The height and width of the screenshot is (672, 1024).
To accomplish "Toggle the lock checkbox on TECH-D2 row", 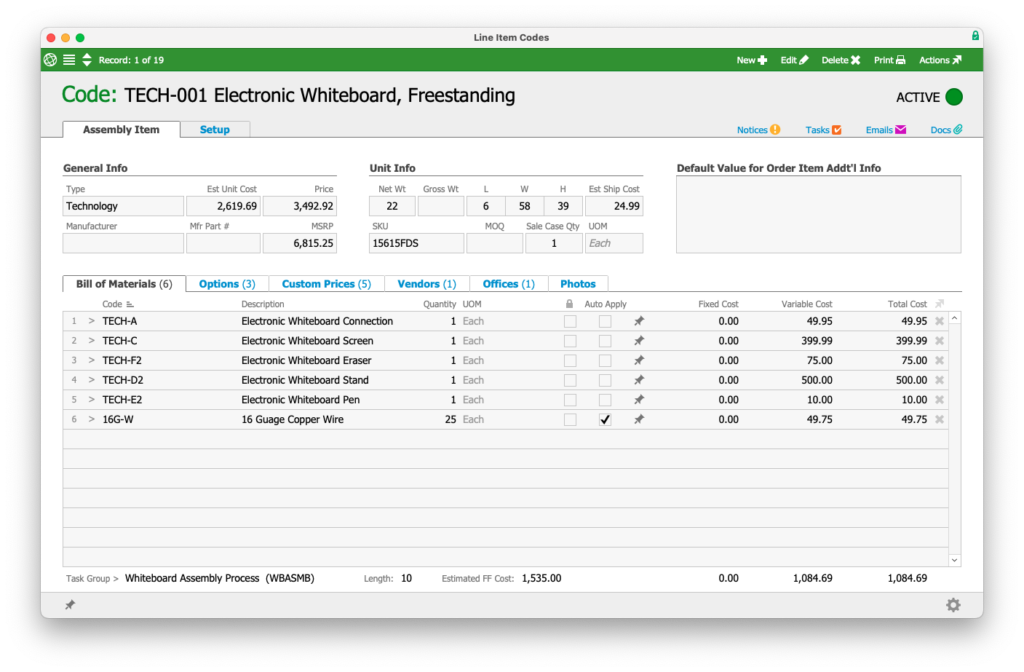I will pos(570,380).
